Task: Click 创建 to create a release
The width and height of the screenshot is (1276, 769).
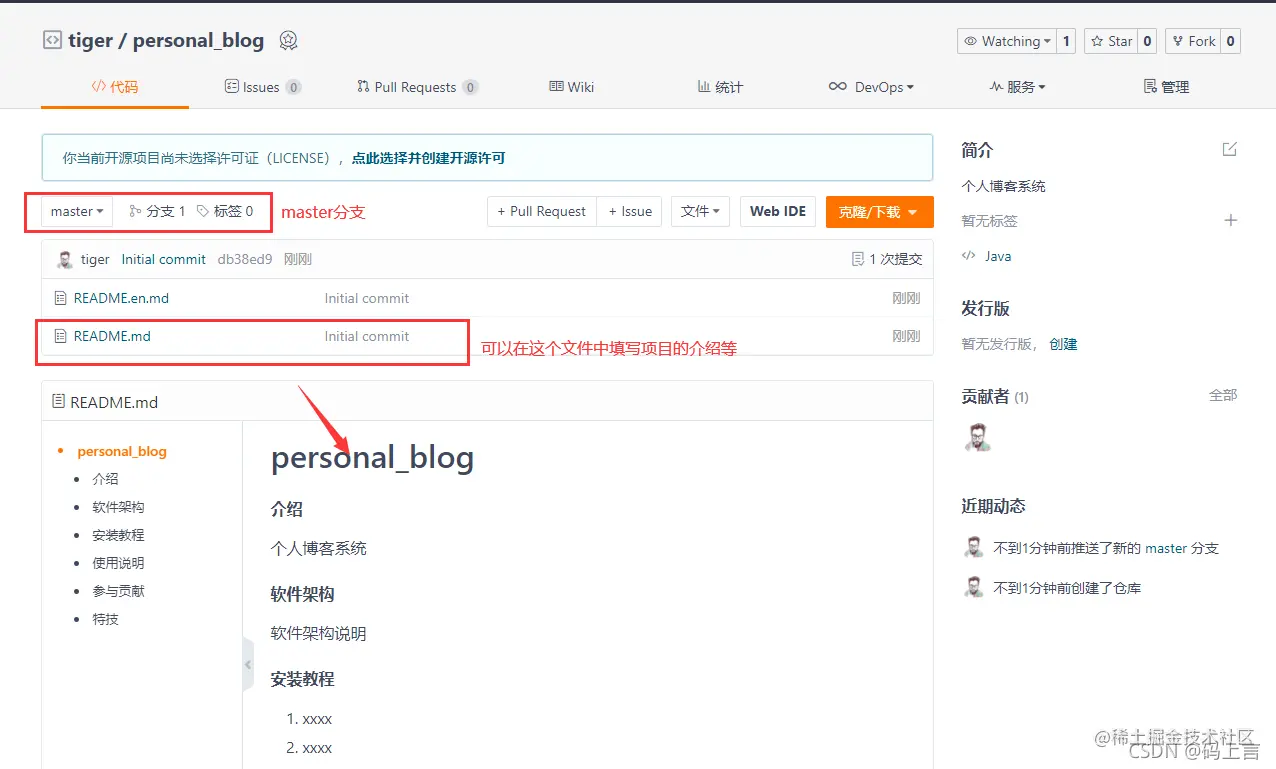Action: [1063, 344]
